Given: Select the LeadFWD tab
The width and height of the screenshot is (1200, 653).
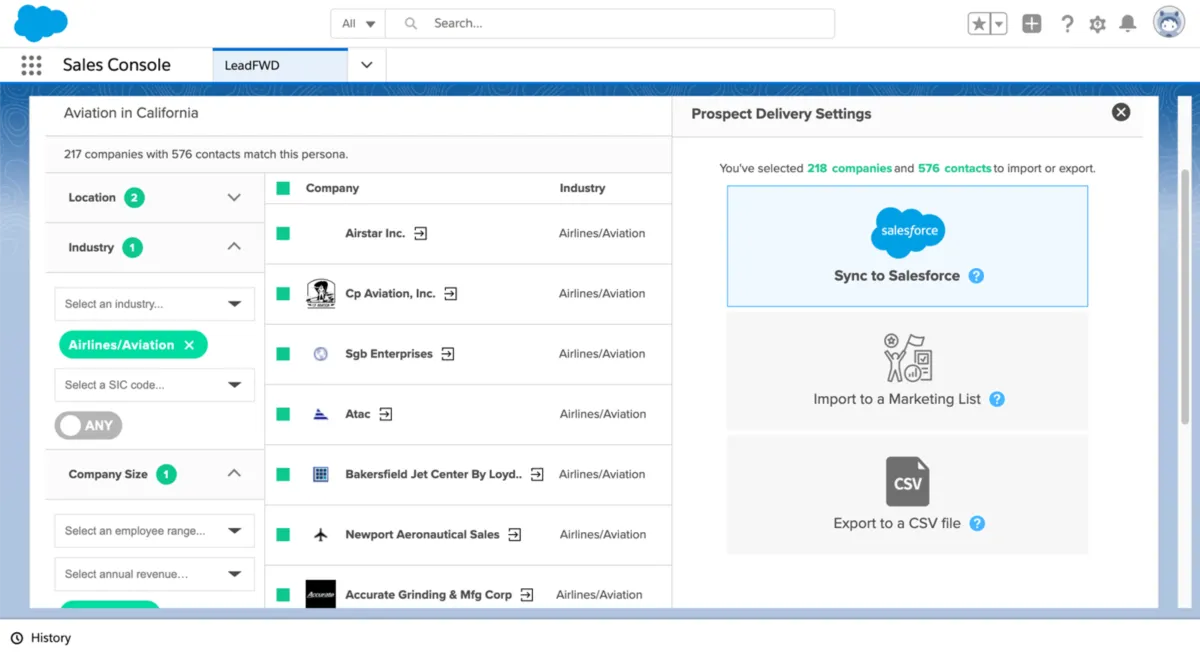Looking at the screenshot, I should tap(280, 65).
